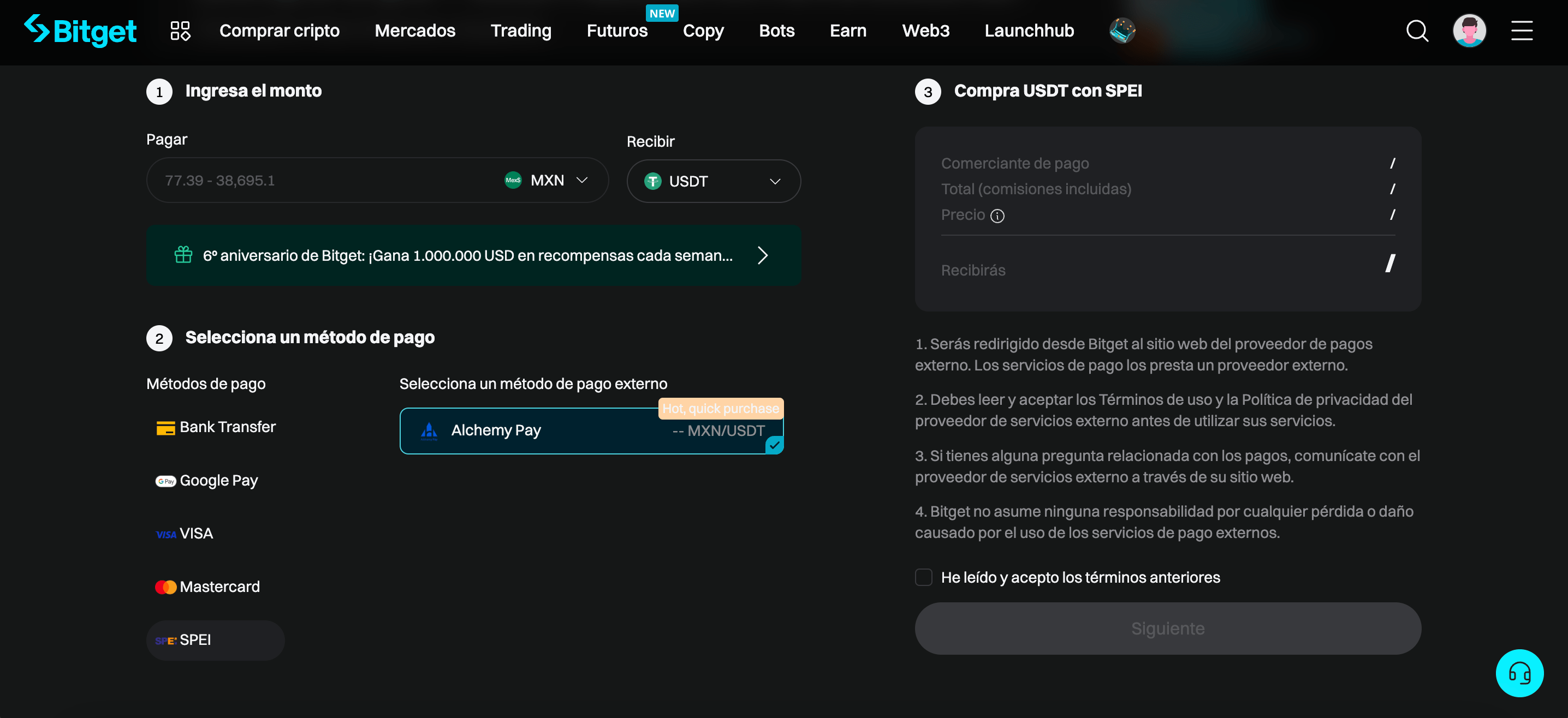1568x718 pixels.
Task: Click the grid/dashboard icon on navbar
Action: coord(181,30)
